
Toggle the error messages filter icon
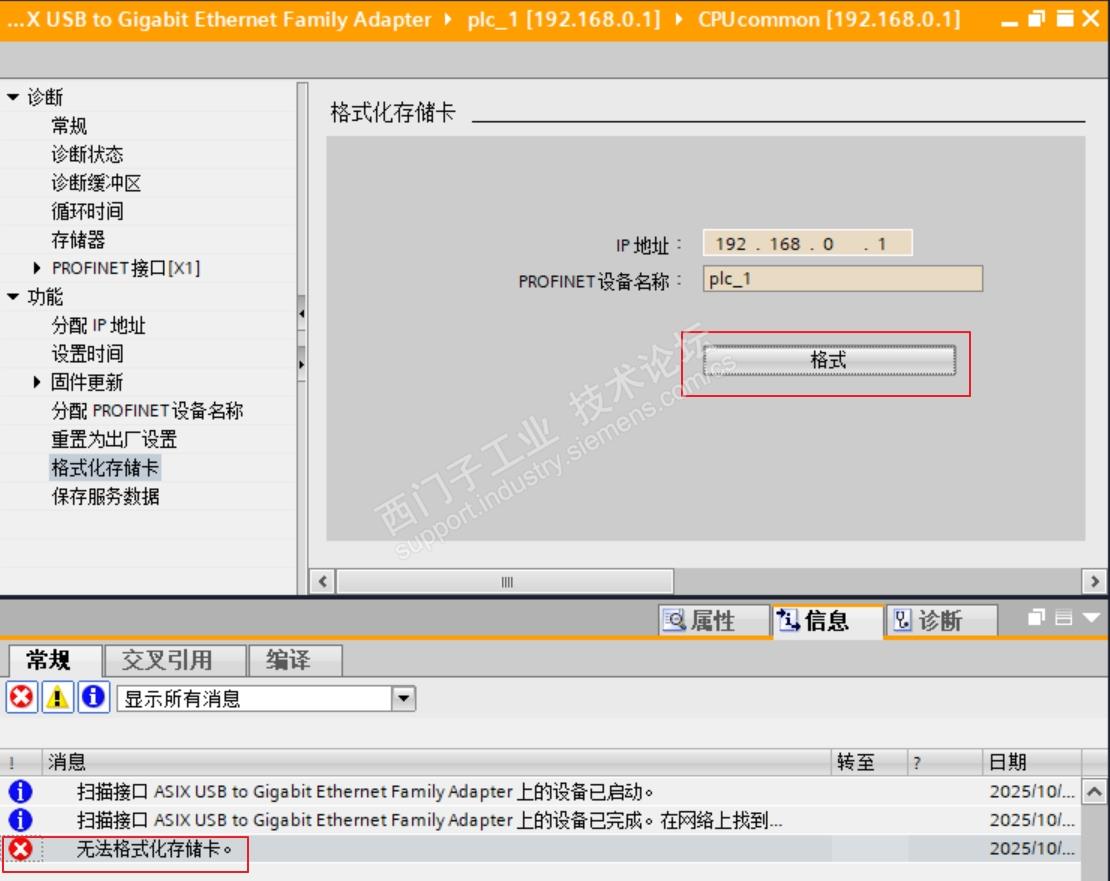point(22,697)
